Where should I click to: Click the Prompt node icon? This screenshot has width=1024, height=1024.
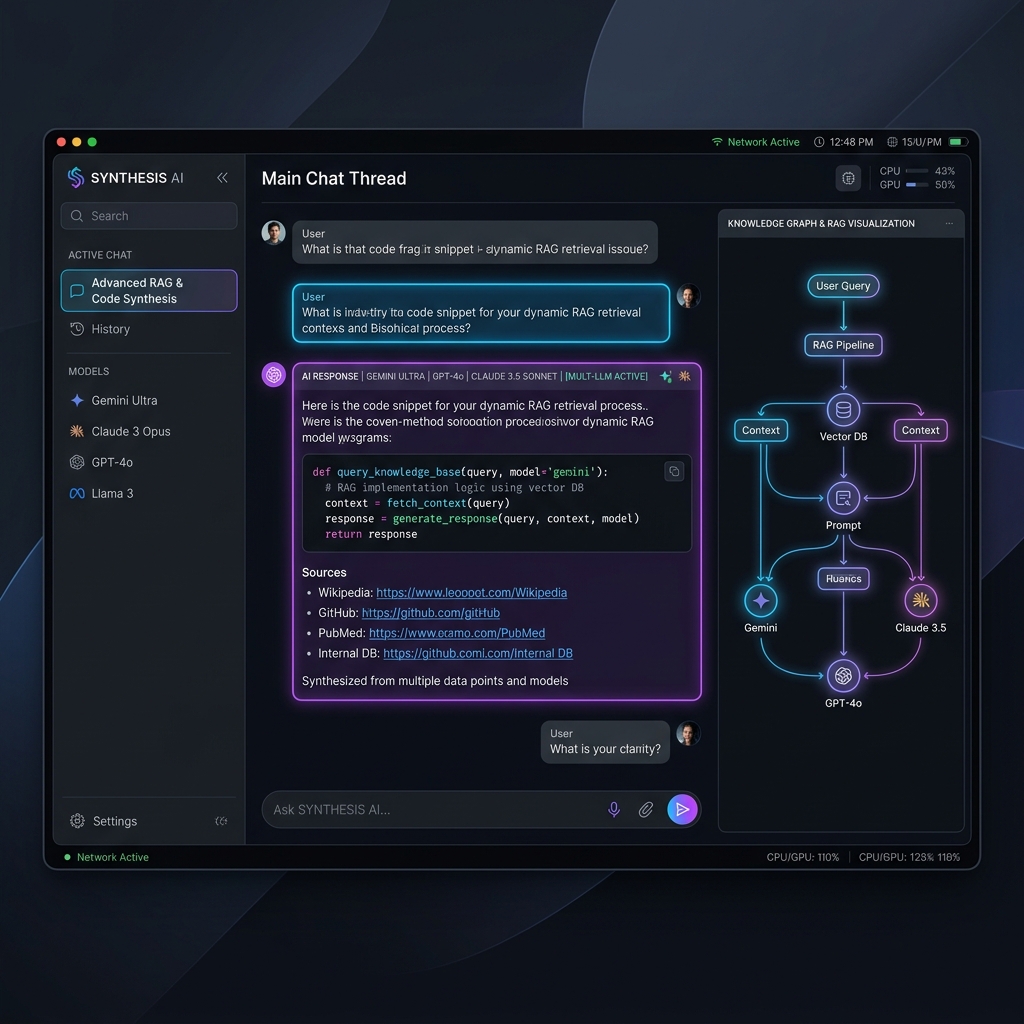(843, 498)
